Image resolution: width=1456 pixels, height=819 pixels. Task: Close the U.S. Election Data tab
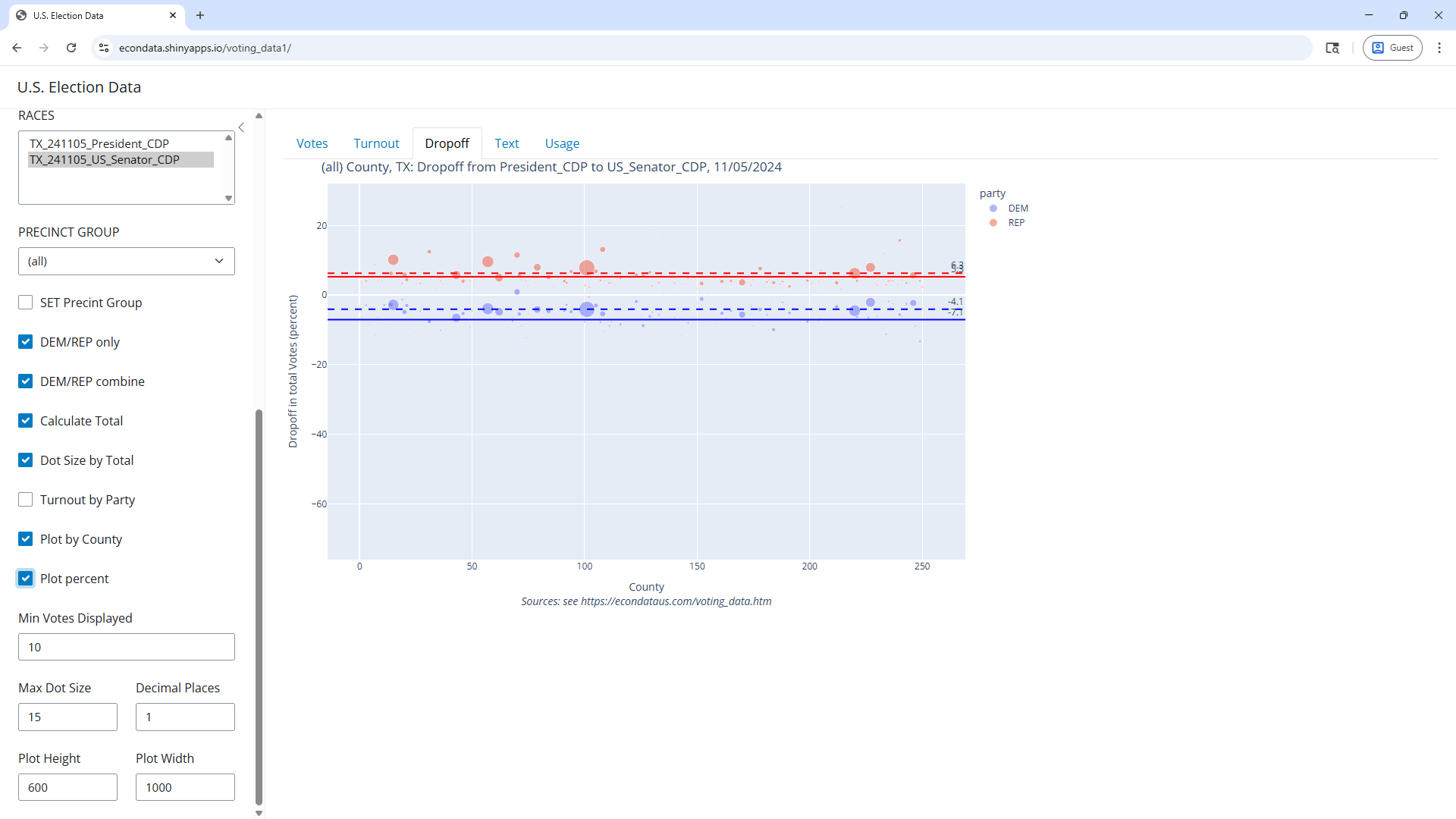173,15
